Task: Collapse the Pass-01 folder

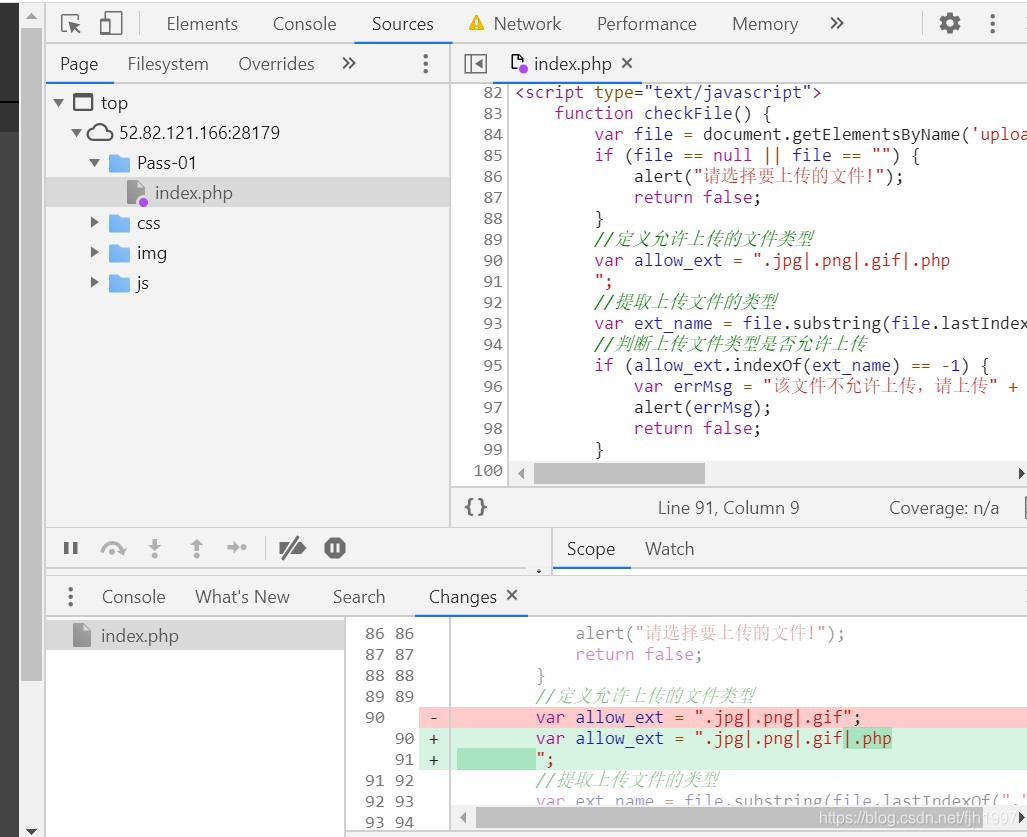Action: tap(95, 163)
